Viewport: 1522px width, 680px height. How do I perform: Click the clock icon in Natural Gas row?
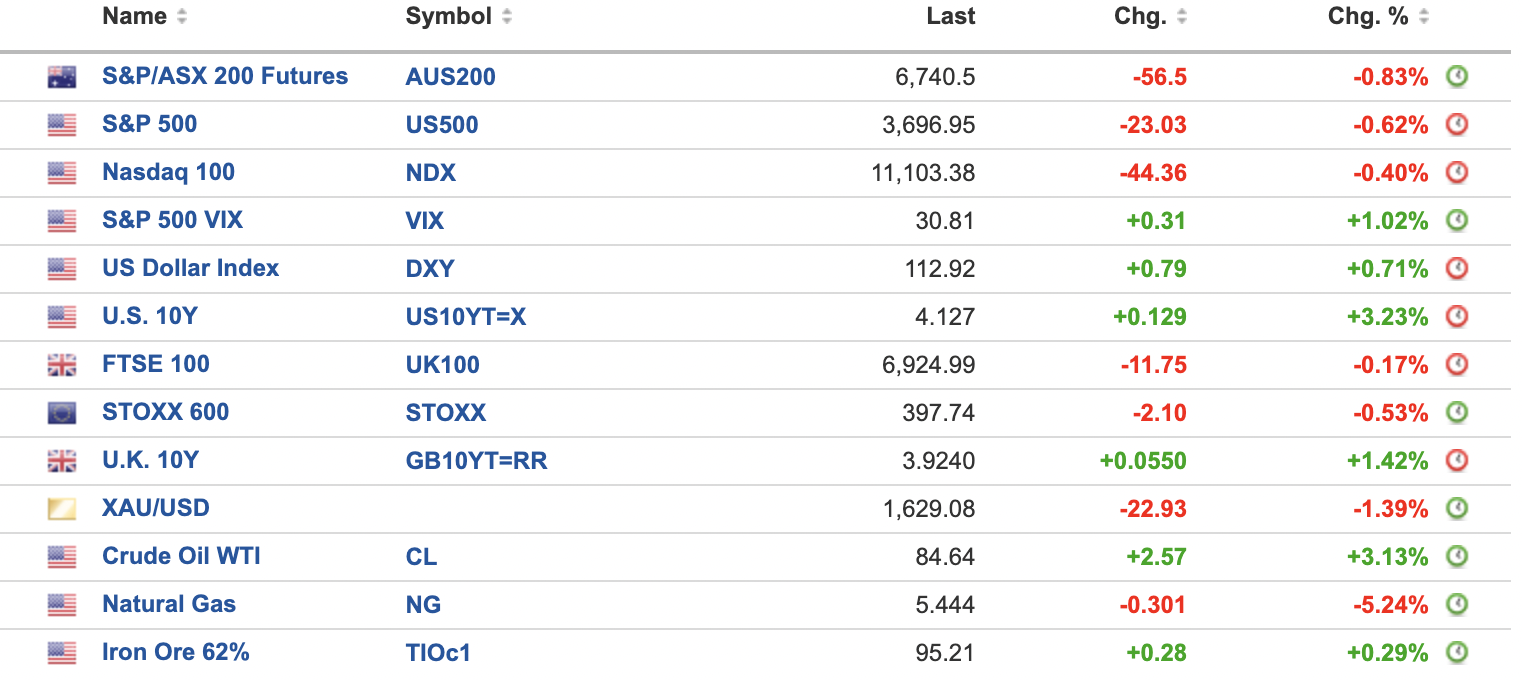1457,604
